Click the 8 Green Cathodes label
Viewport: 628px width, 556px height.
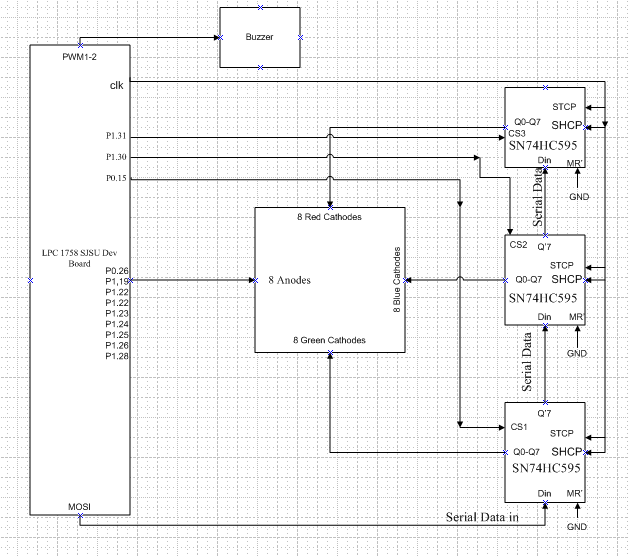tap(329, 340)
